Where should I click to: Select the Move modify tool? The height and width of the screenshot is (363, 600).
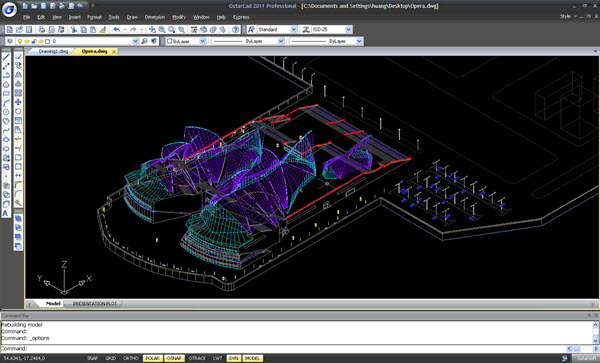click(18, 103)
